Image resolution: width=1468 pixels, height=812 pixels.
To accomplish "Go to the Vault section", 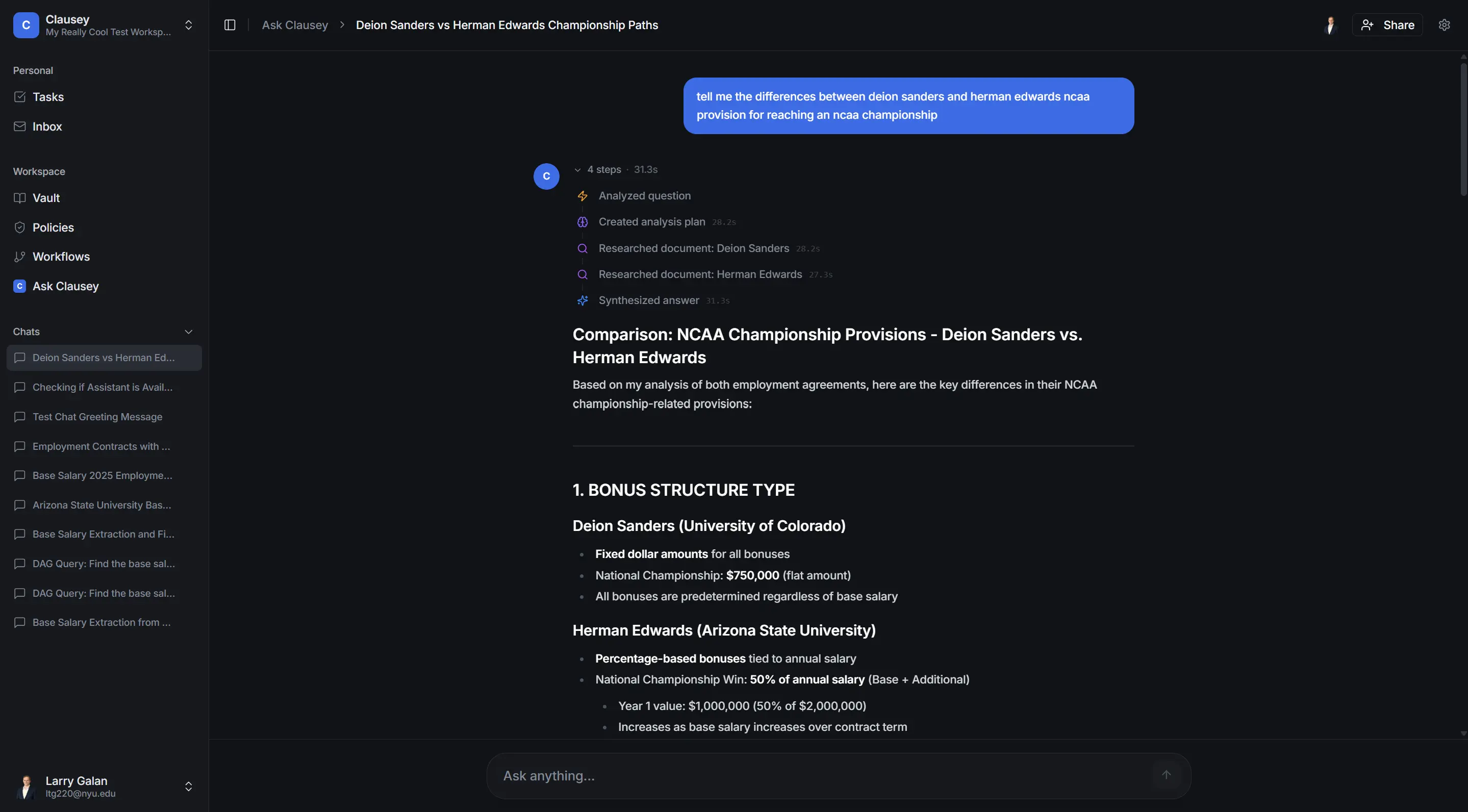I will 45,198.
